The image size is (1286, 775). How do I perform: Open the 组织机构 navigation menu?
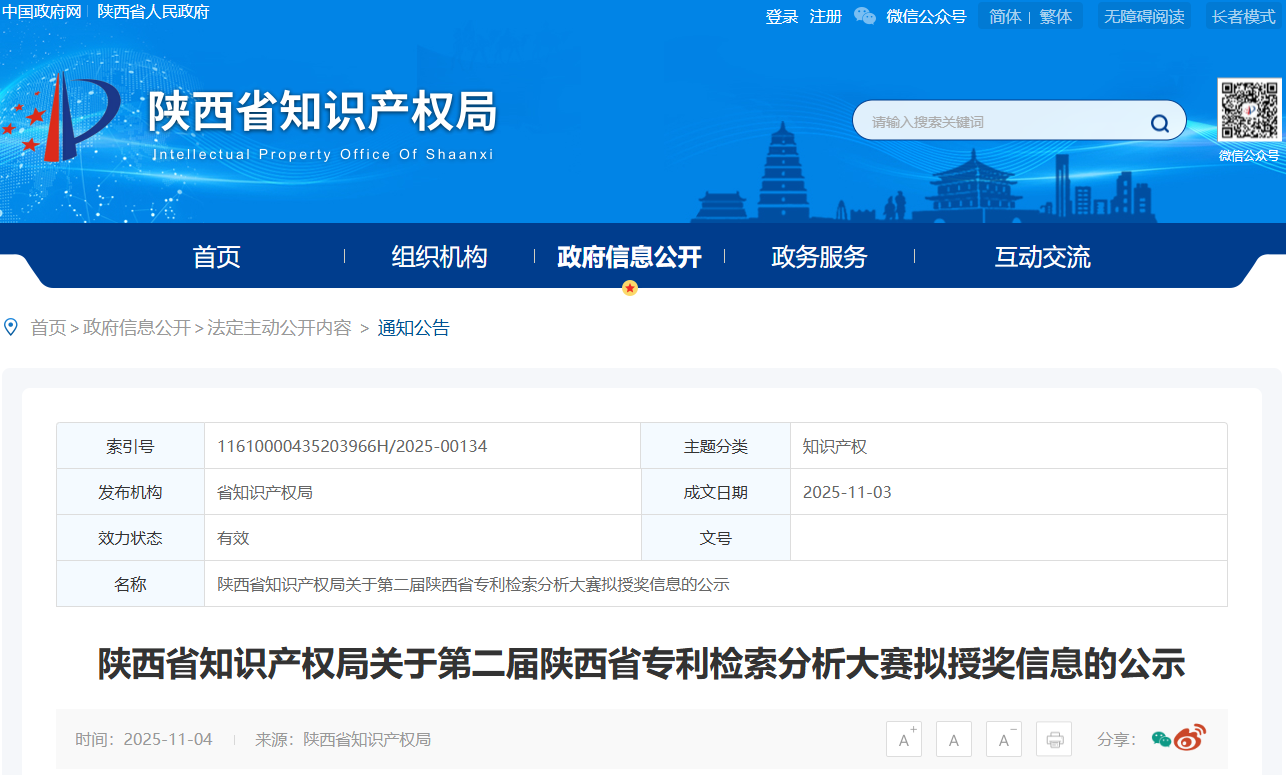click(x=439, y=257)
